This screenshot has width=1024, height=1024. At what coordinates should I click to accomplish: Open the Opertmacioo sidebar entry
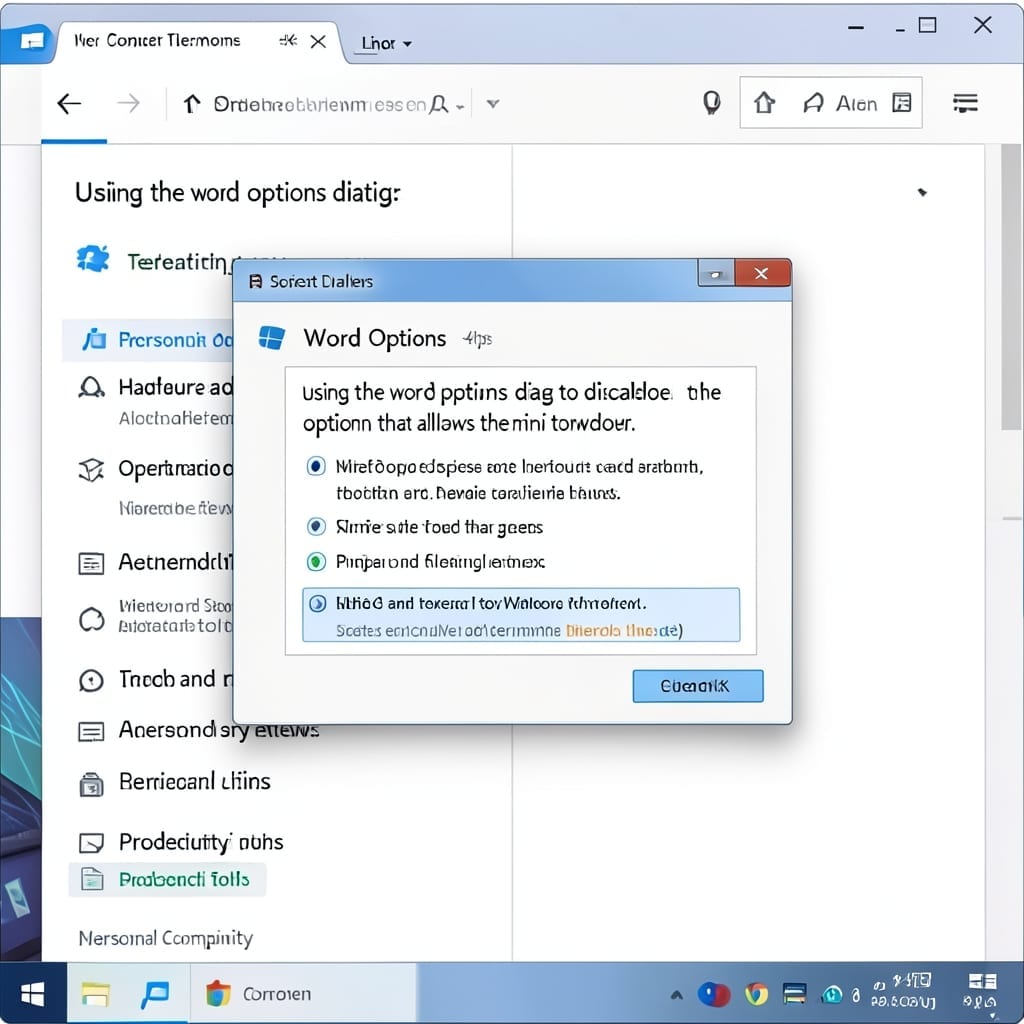[175, 469]
